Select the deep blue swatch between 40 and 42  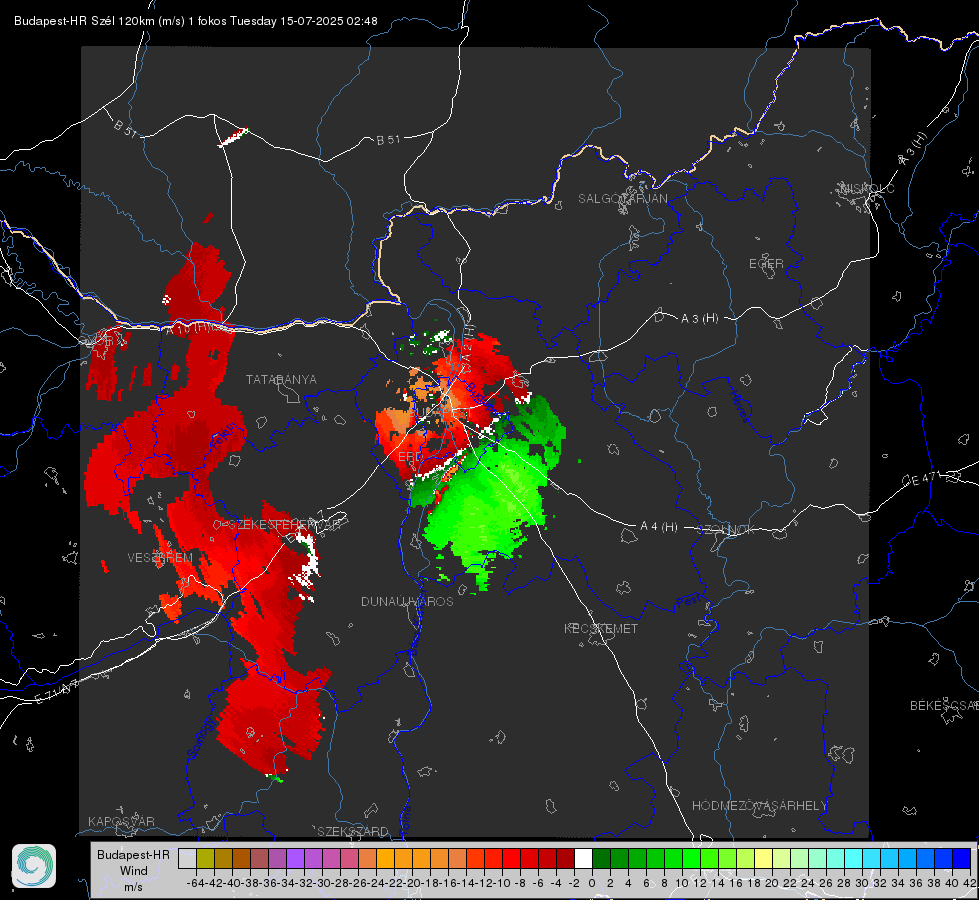coord(962,858)
